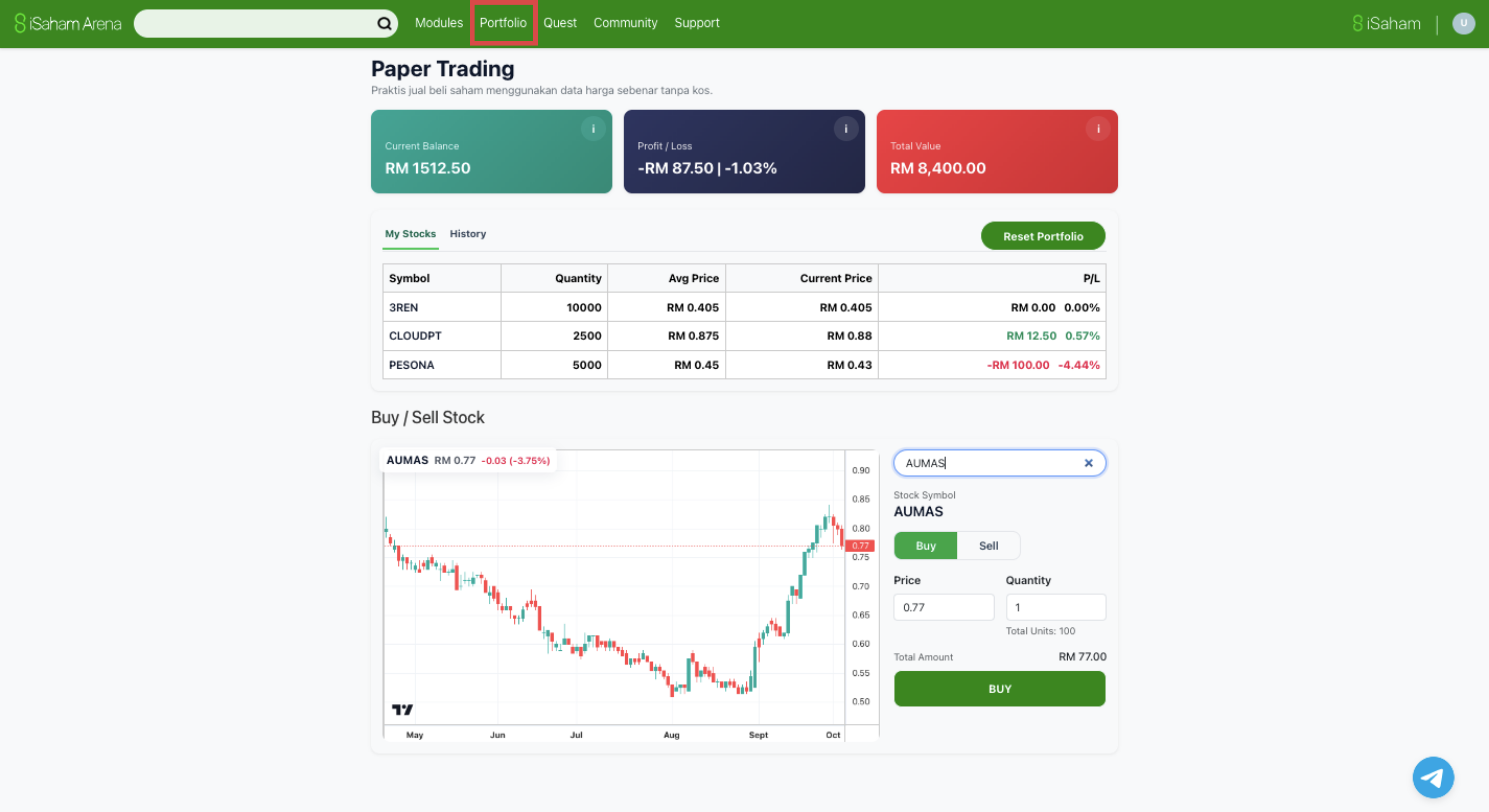Screen dimensions: 1489x812
Task: Open the Quest menu item
Action: tap(560, 23)
